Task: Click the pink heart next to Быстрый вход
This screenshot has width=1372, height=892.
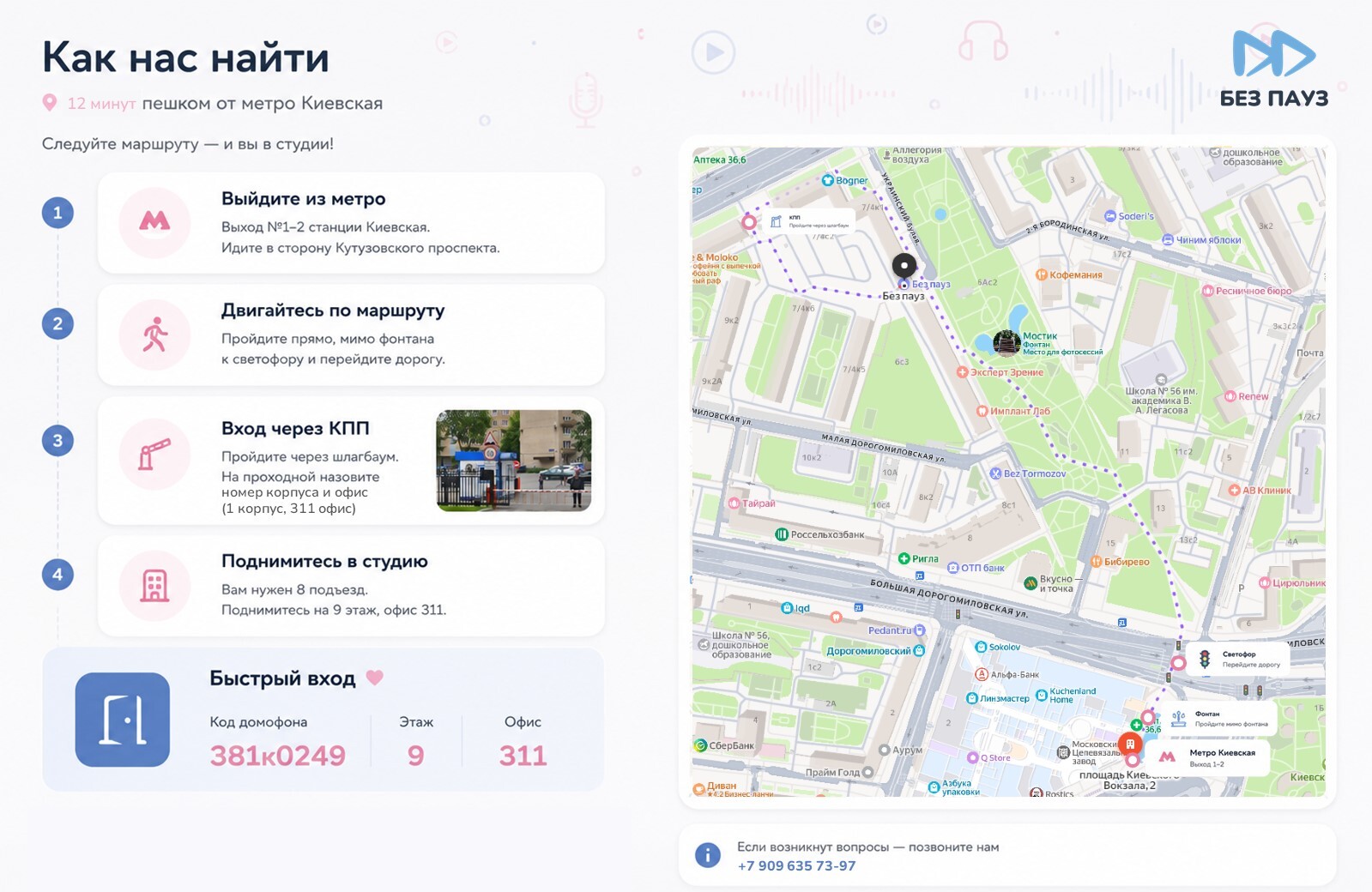Action: pyautogui.click(x=375, y=678)
